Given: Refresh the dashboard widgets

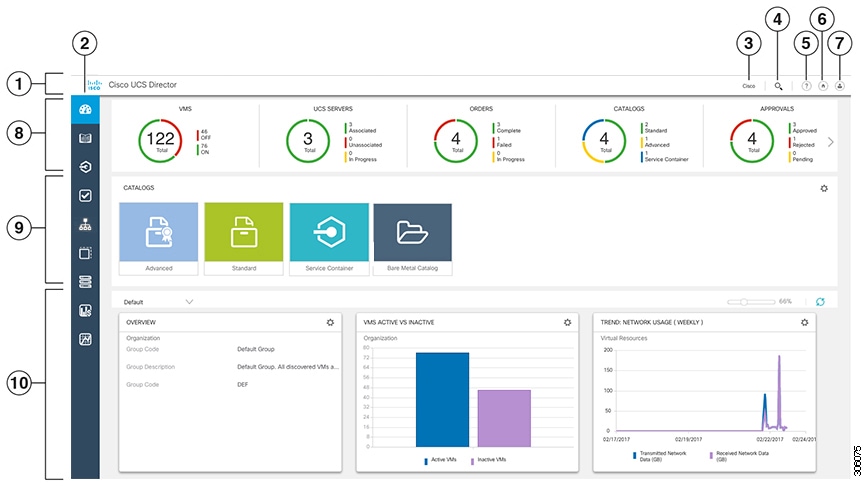Looking at the screenshot, I should [x=820, y=302].
